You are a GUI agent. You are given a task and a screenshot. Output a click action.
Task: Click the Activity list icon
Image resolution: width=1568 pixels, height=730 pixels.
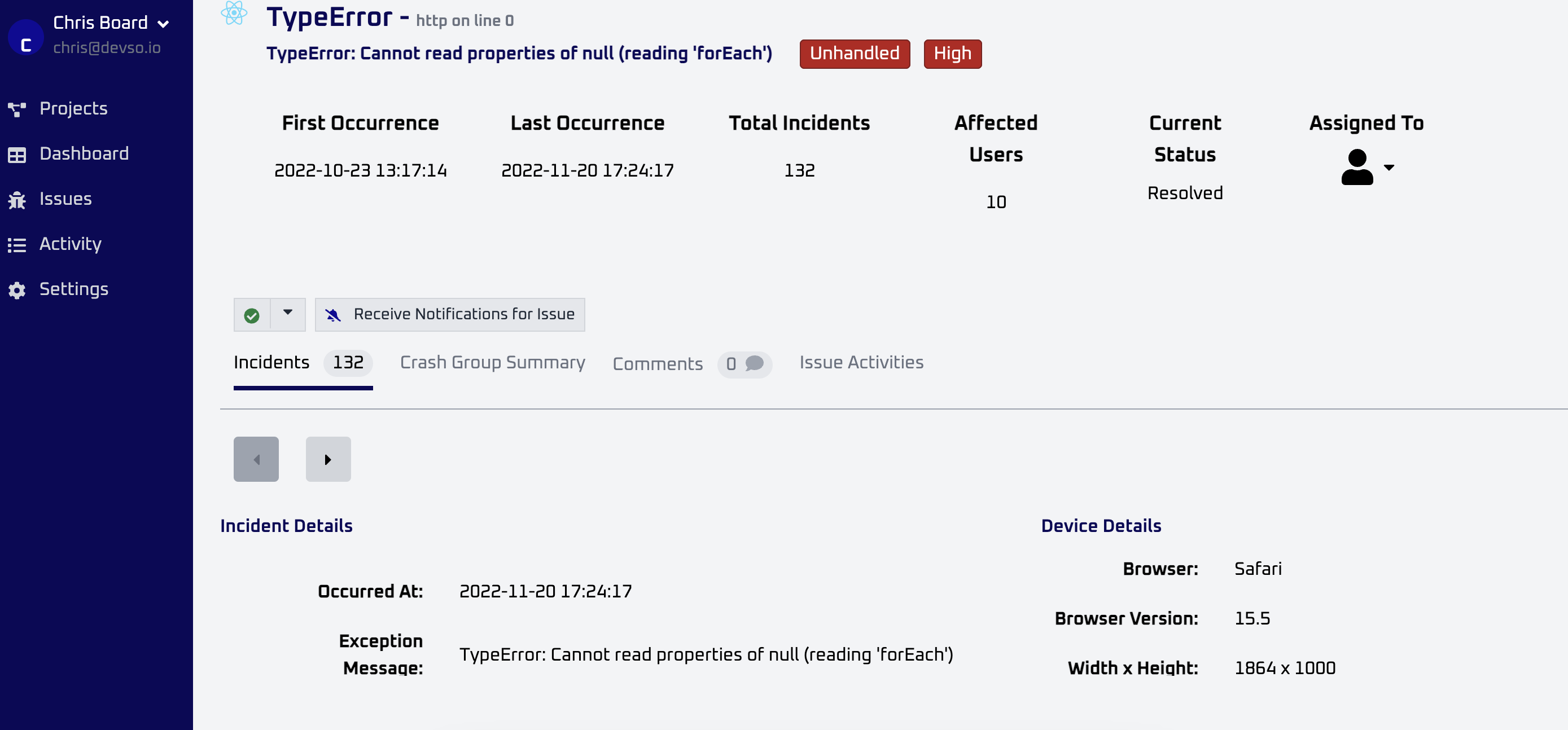[17, 244]
